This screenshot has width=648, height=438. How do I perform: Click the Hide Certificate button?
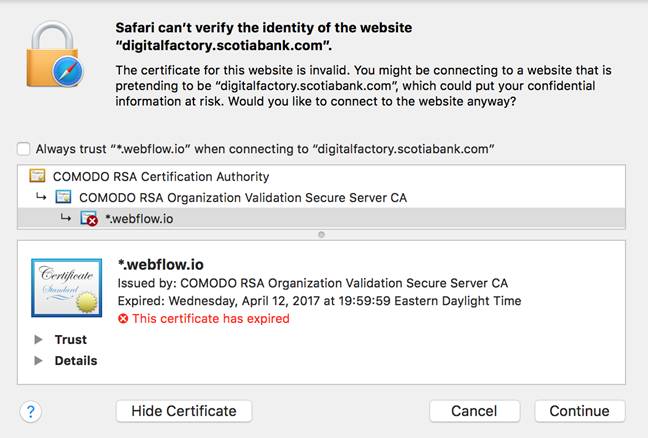pos(184,411)
